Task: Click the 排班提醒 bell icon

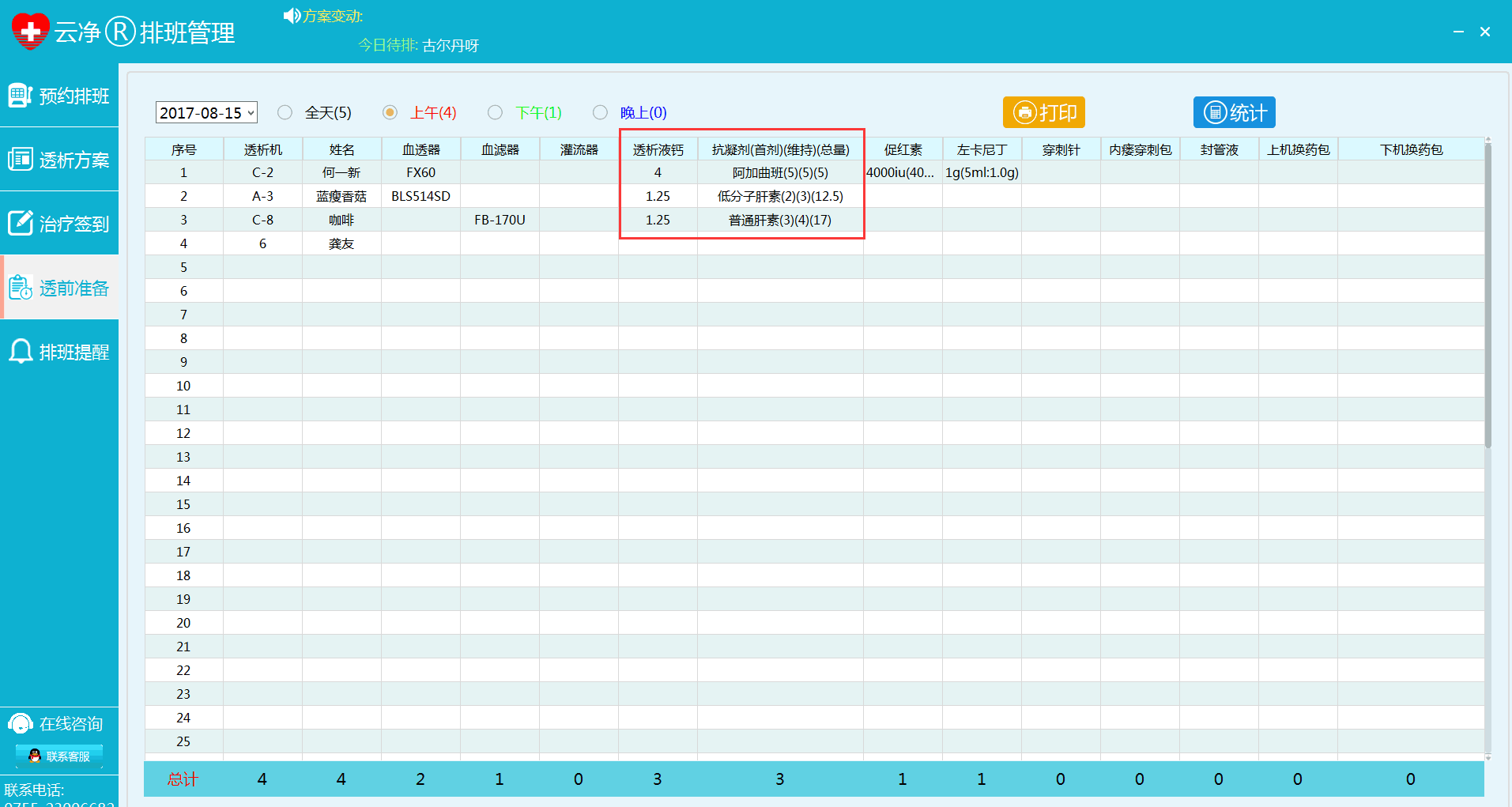Action: tap(20, 352)
